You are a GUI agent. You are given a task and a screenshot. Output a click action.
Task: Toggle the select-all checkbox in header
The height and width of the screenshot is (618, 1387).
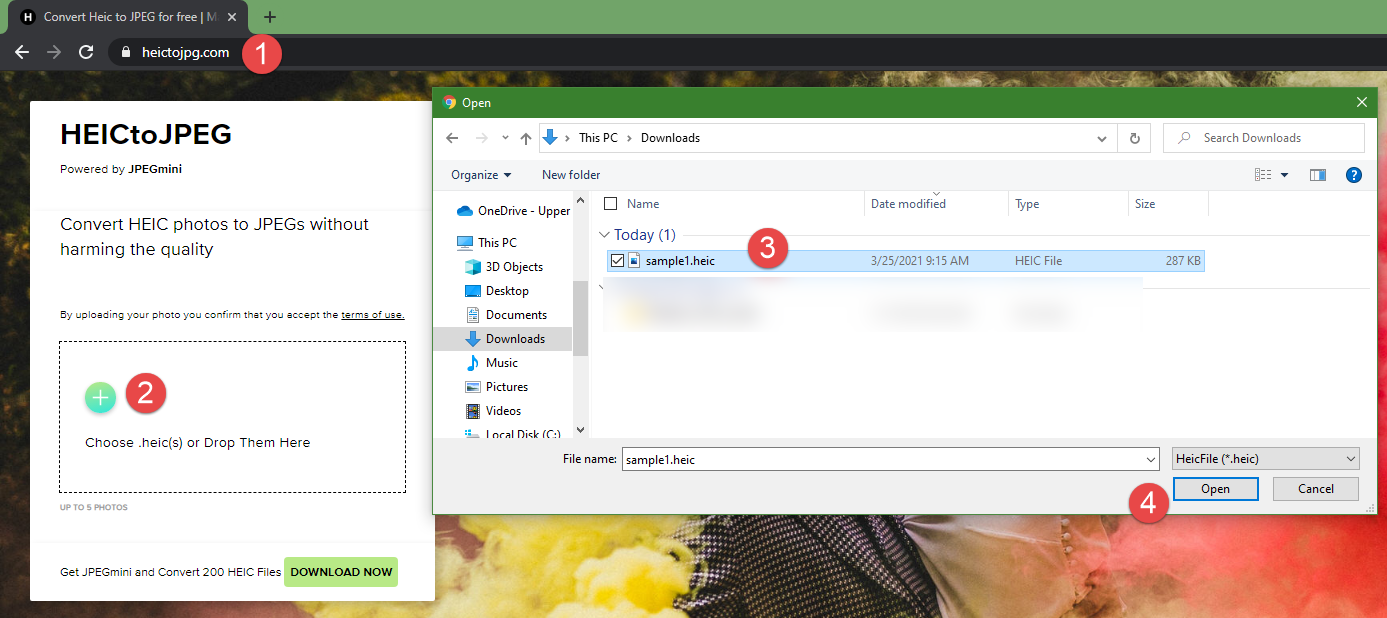tap(611, 204)
